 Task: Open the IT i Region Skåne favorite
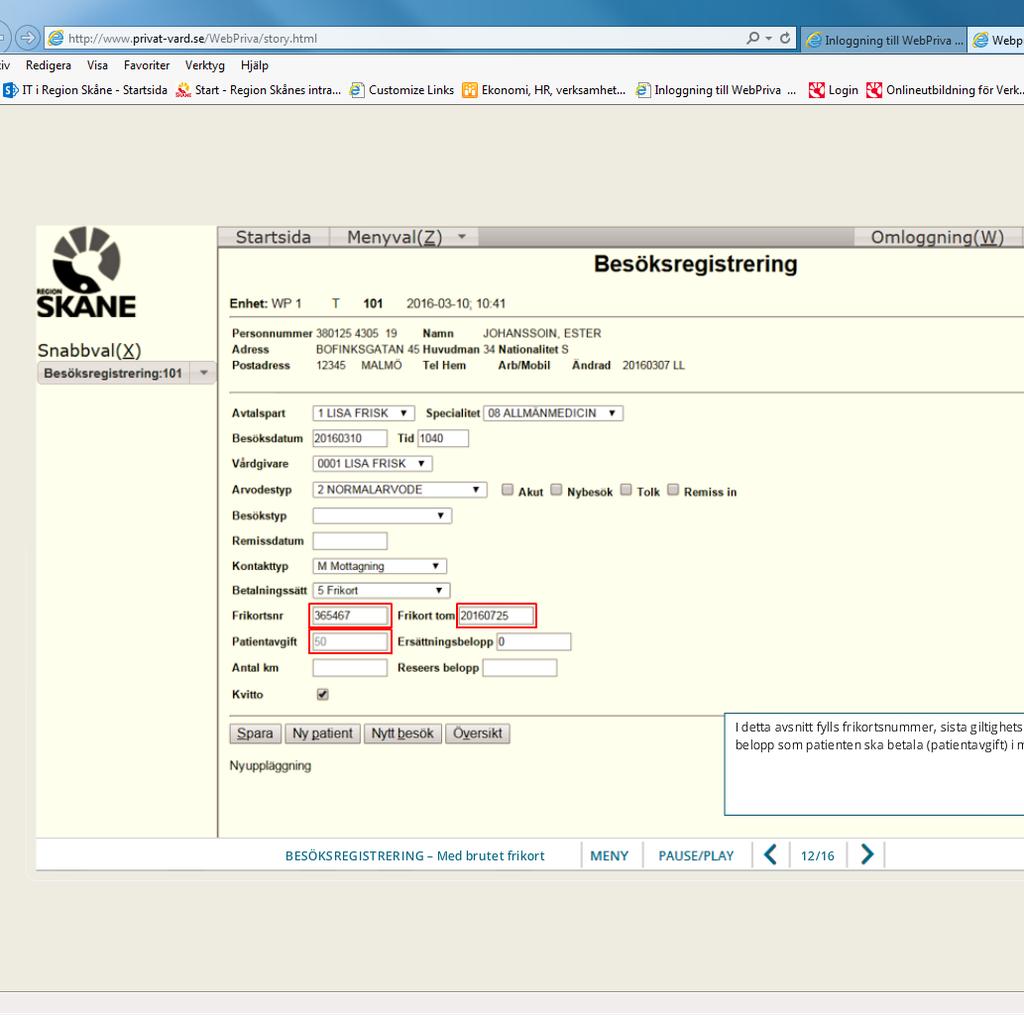[86, 90]
